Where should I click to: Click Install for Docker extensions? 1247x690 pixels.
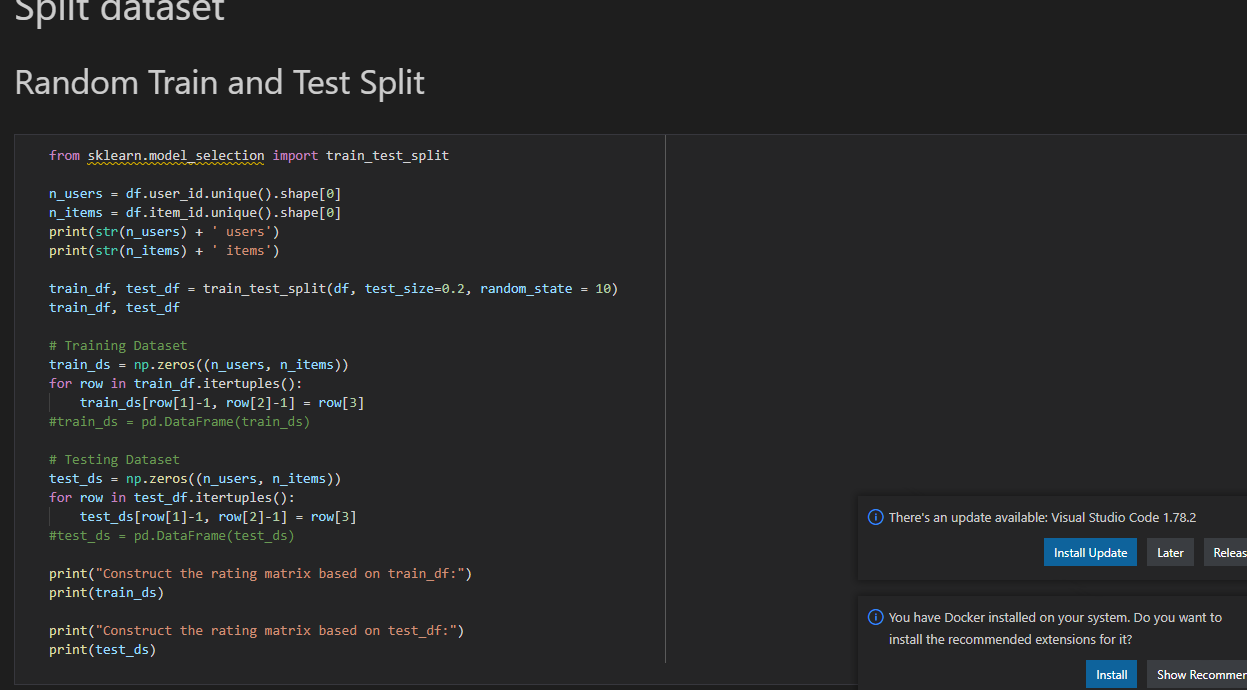point(1111,675)
